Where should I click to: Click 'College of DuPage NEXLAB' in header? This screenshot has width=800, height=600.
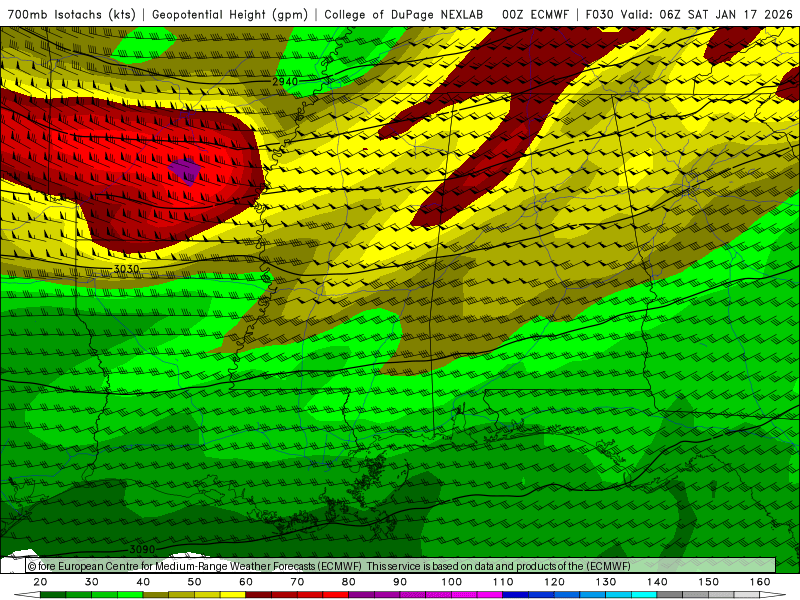tap(403, 14)
